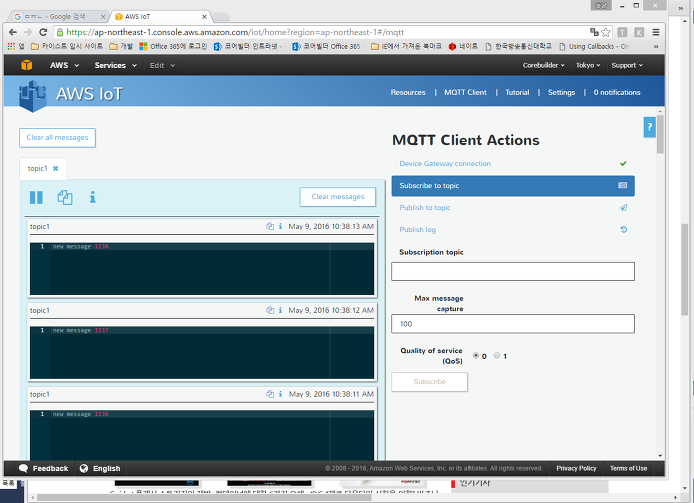Reload the AWS IoT page
This screenshot has width=694, height=503.
43,32
